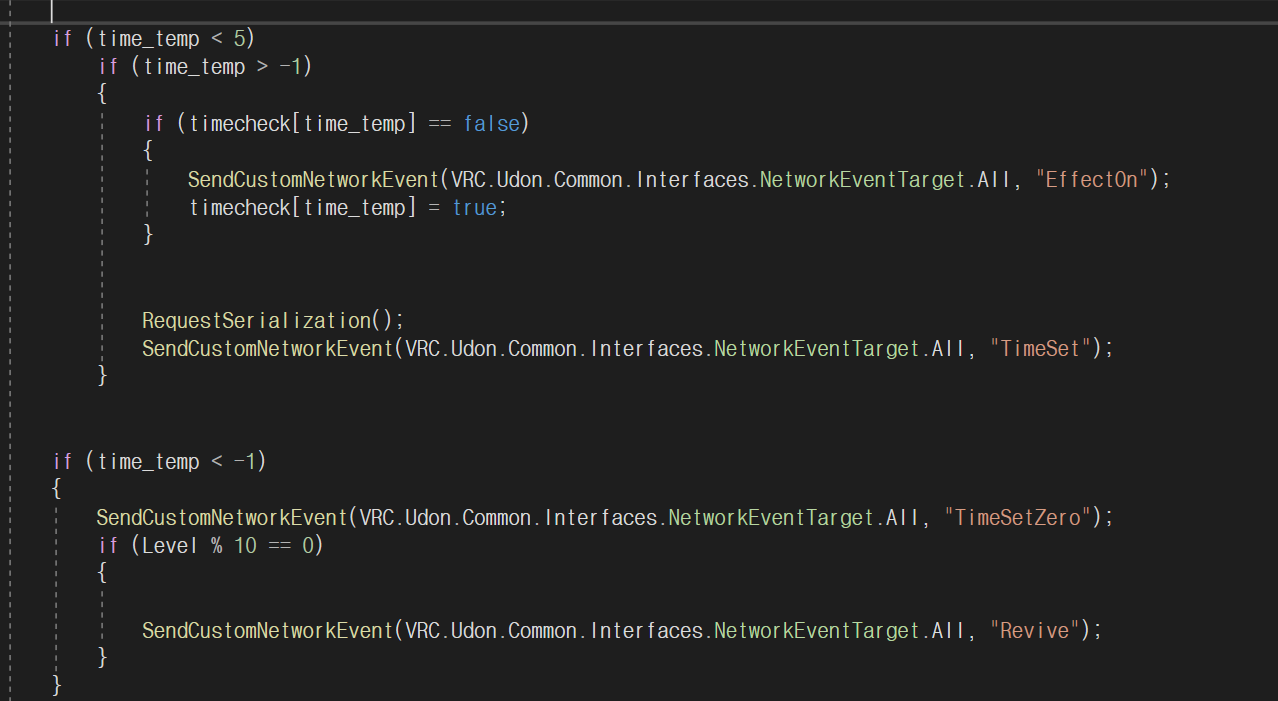Image resolution: width=1278 pixels, height=701 pixels.
Task: Click the false keyword in timecheck condition
Action: [x=491, y=124]
